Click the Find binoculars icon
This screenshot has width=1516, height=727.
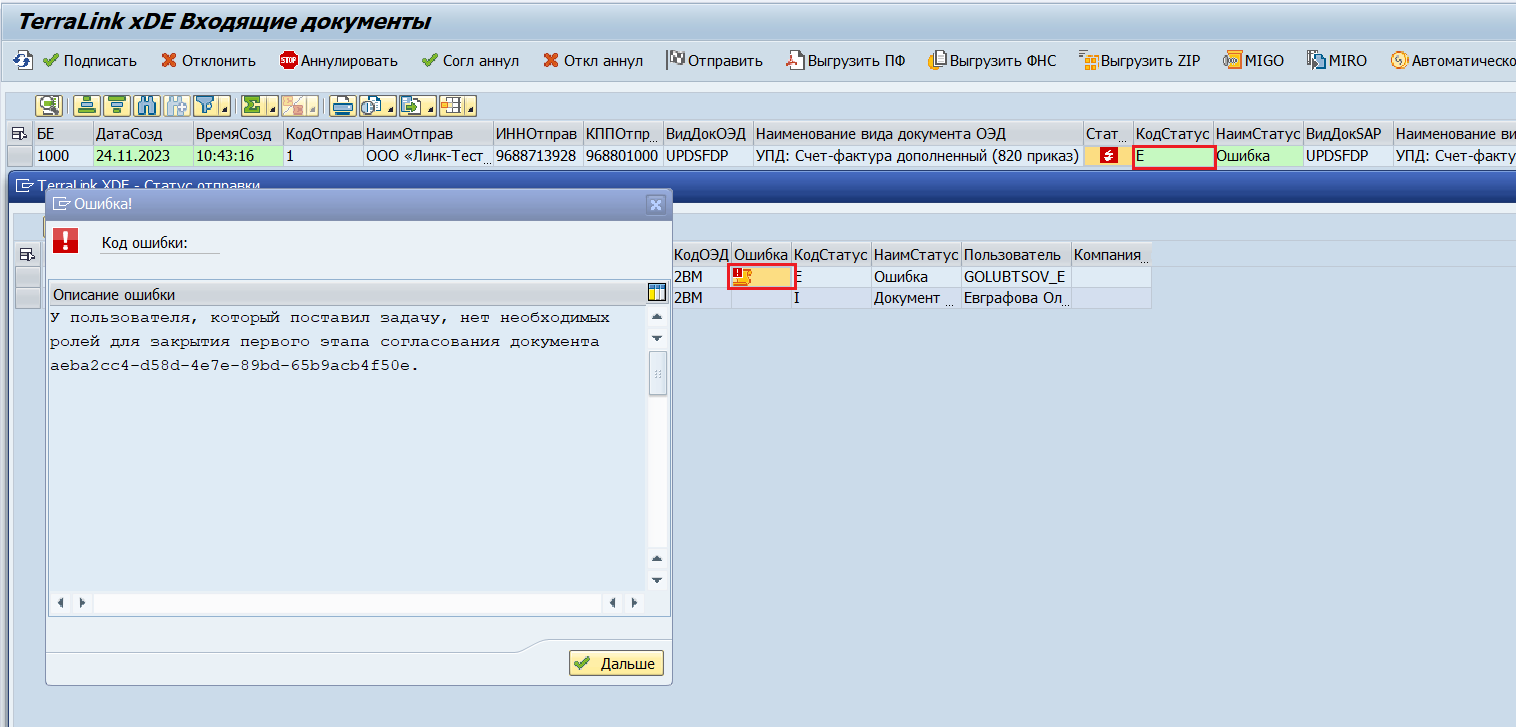147,105
